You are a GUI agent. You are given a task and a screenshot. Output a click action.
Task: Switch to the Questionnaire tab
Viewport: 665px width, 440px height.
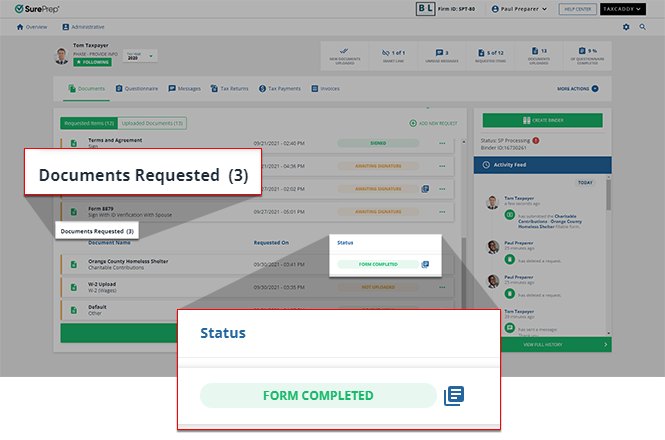(x=137, y=89)
